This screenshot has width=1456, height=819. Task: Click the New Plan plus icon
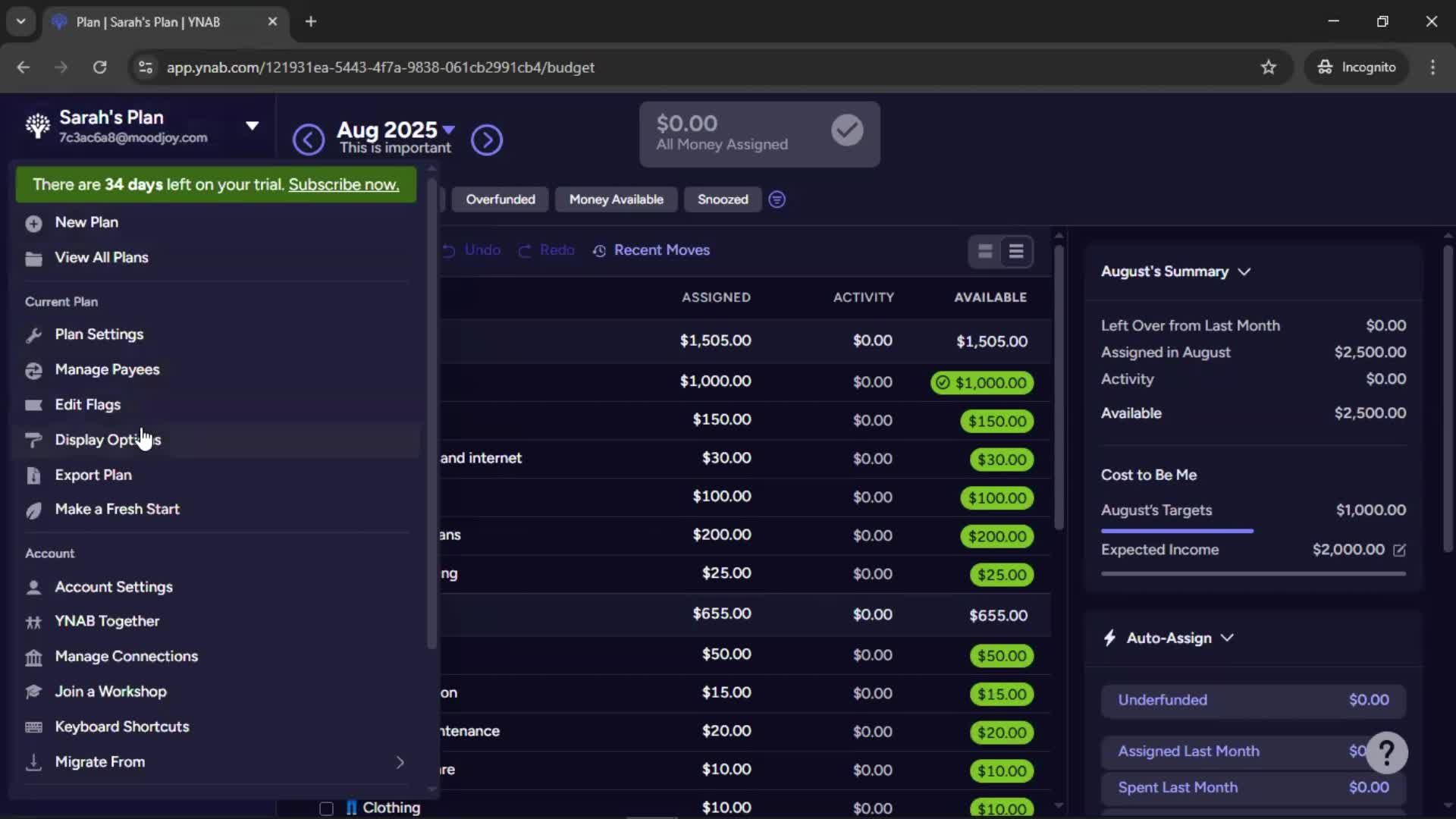click(33, 223)
